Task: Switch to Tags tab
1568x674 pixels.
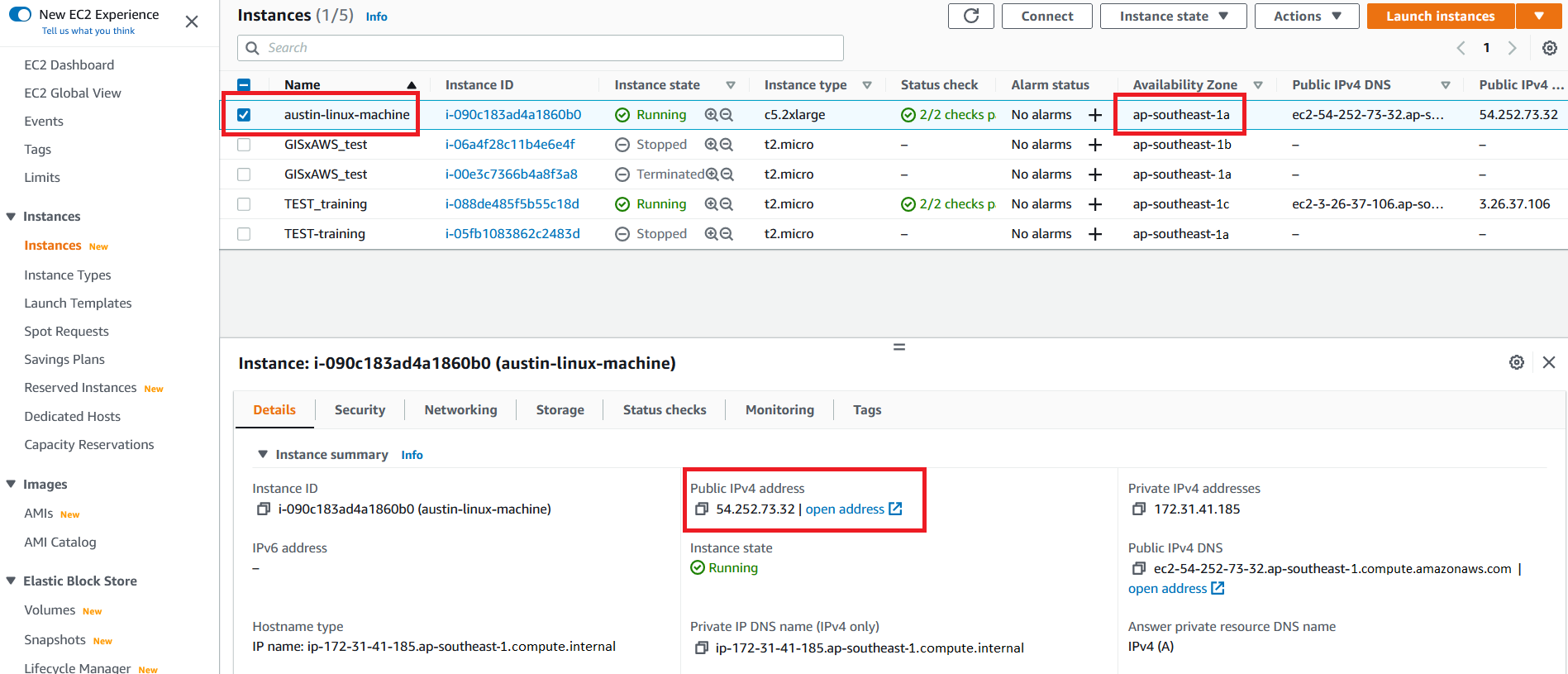Action: [867, 410]
